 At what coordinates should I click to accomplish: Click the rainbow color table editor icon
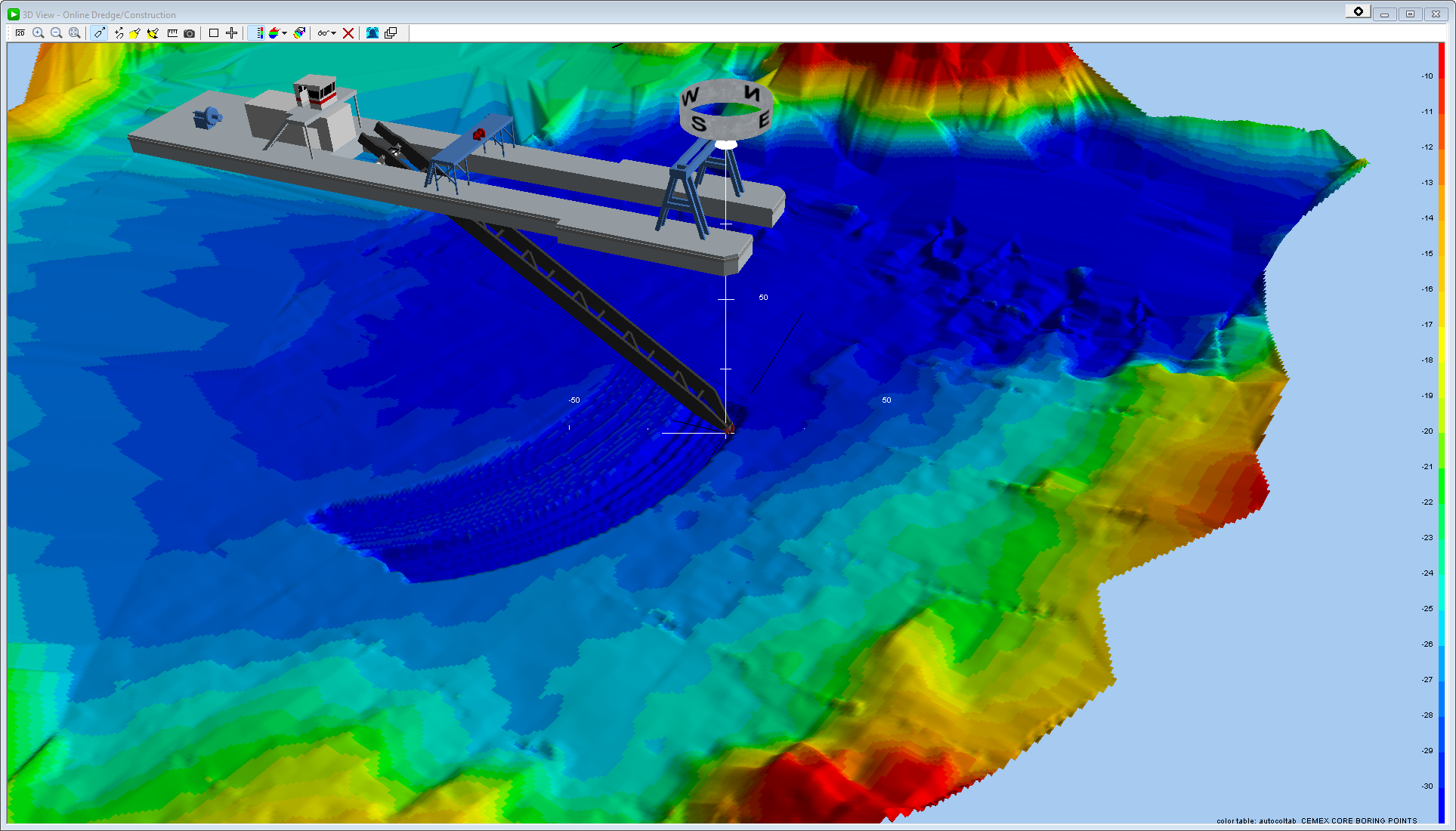(300, 33)
